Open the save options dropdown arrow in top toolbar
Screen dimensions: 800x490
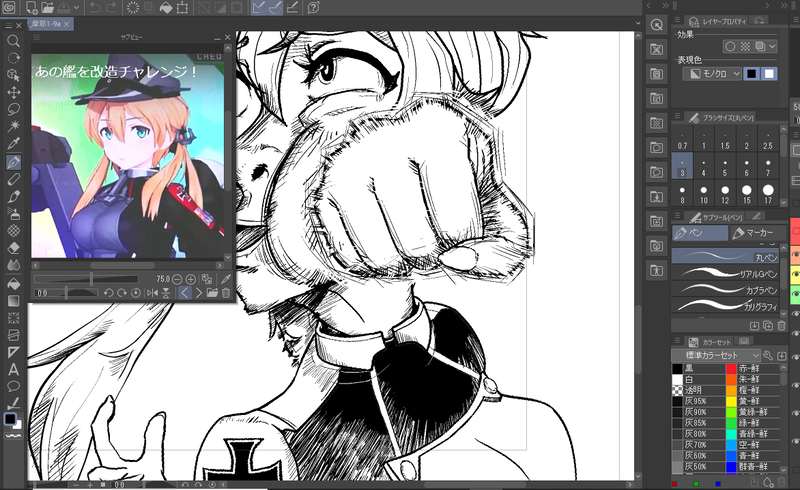coord(77,7)
